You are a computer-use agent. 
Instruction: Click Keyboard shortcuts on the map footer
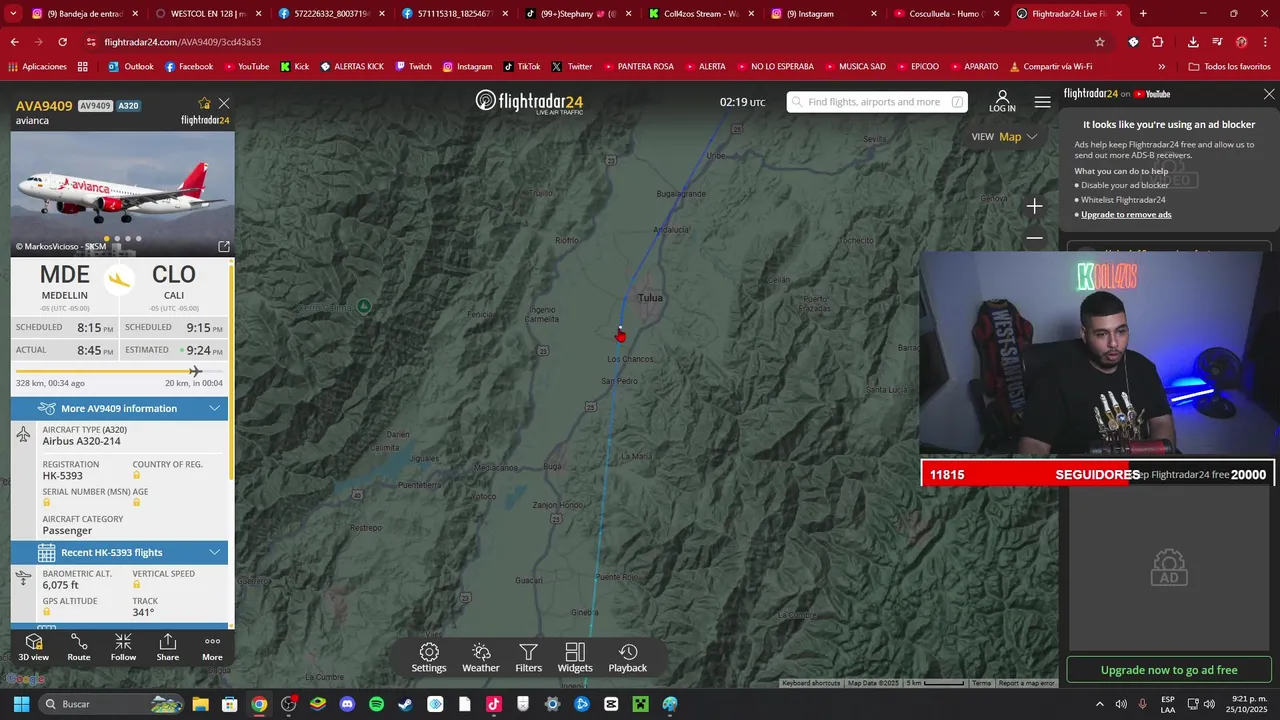[x=811, y=683]
